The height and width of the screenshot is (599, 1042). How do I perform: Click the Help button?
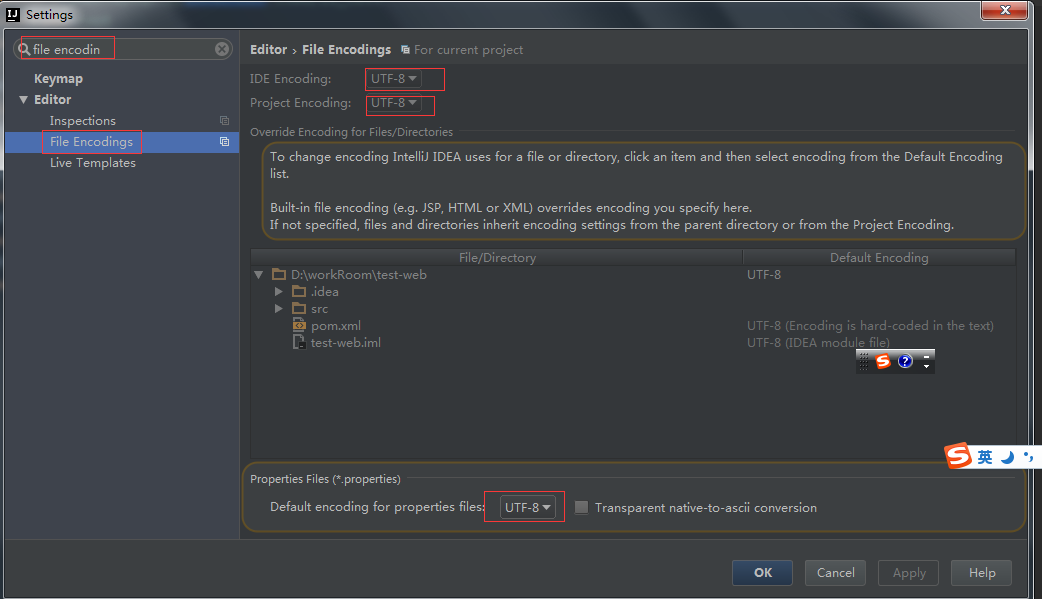pos(982,572)
